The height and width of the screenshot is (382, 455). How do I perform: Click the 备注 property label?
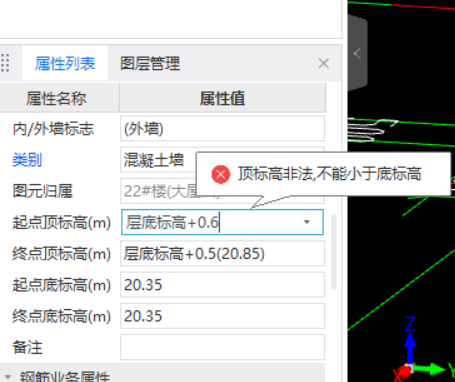(x=27, y=347)
